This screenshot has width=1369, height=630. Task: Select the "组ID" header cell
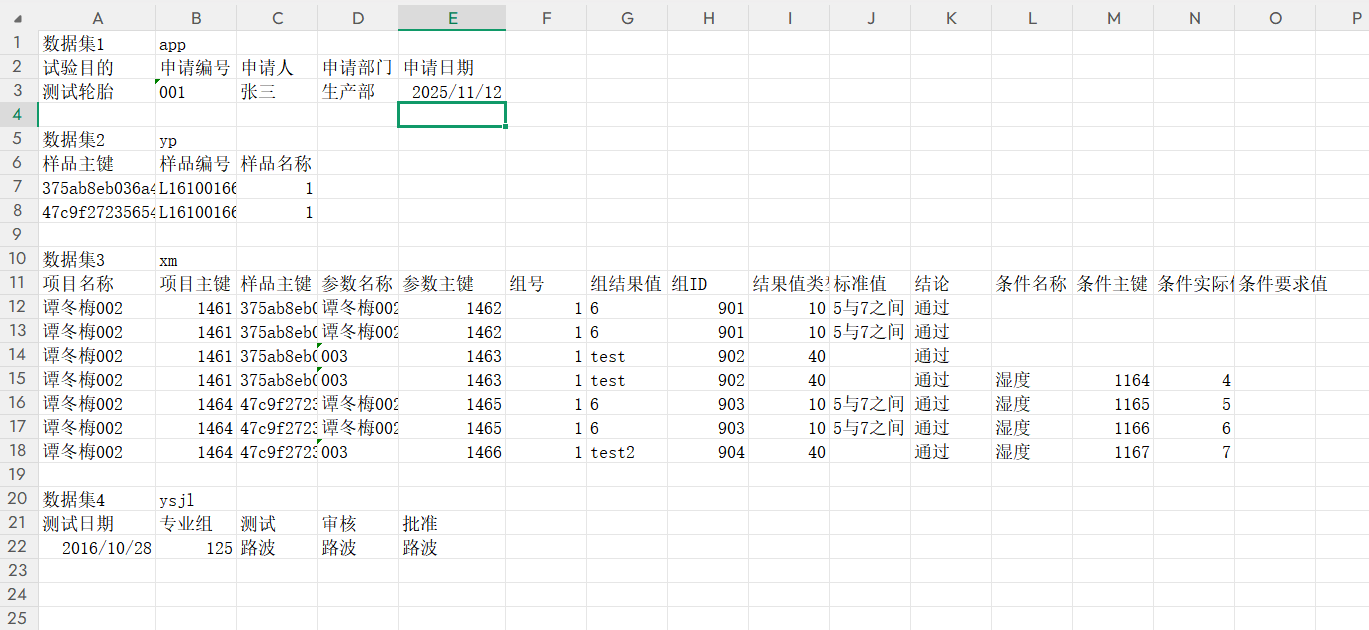point(708,283)
